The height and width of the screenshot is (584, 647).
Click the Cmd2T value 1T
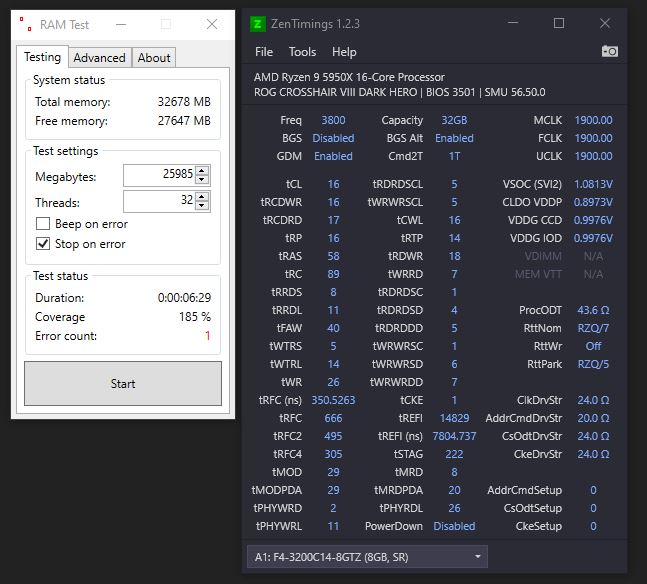tap(454, 156)
